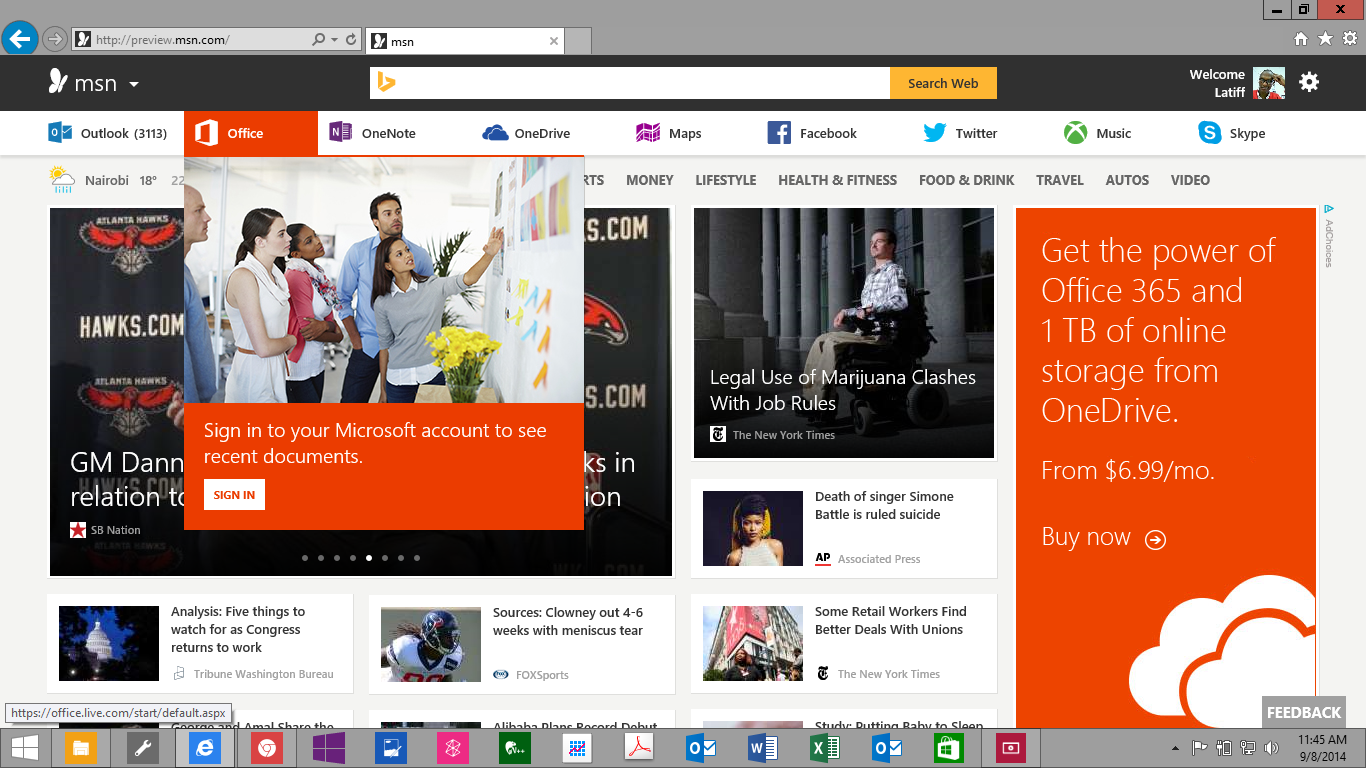
Task: Click the browser Forward arrow button
Action: 55,39
